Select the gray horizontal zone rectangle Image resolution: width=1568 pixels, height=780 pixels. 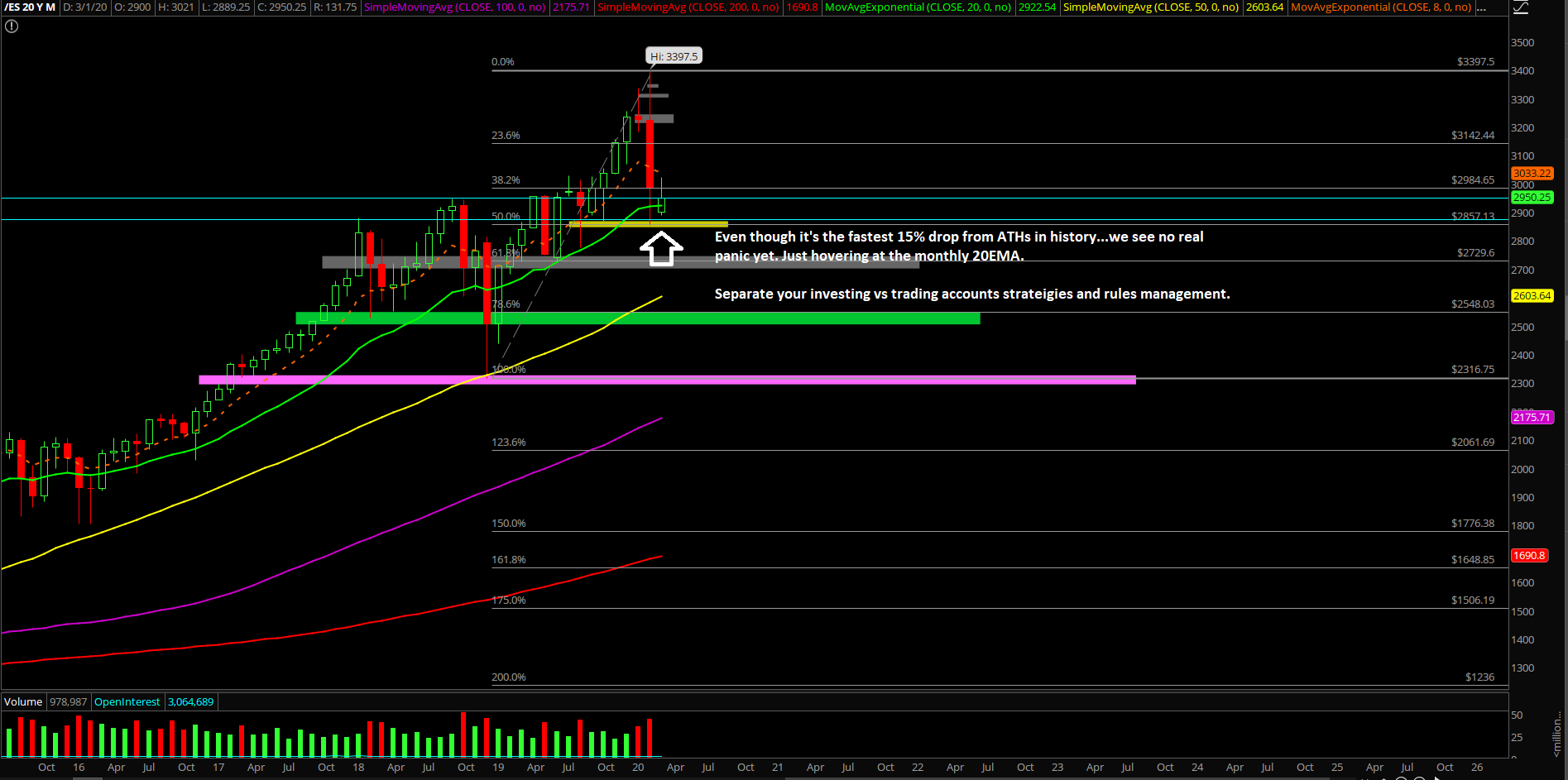(621, 262)
